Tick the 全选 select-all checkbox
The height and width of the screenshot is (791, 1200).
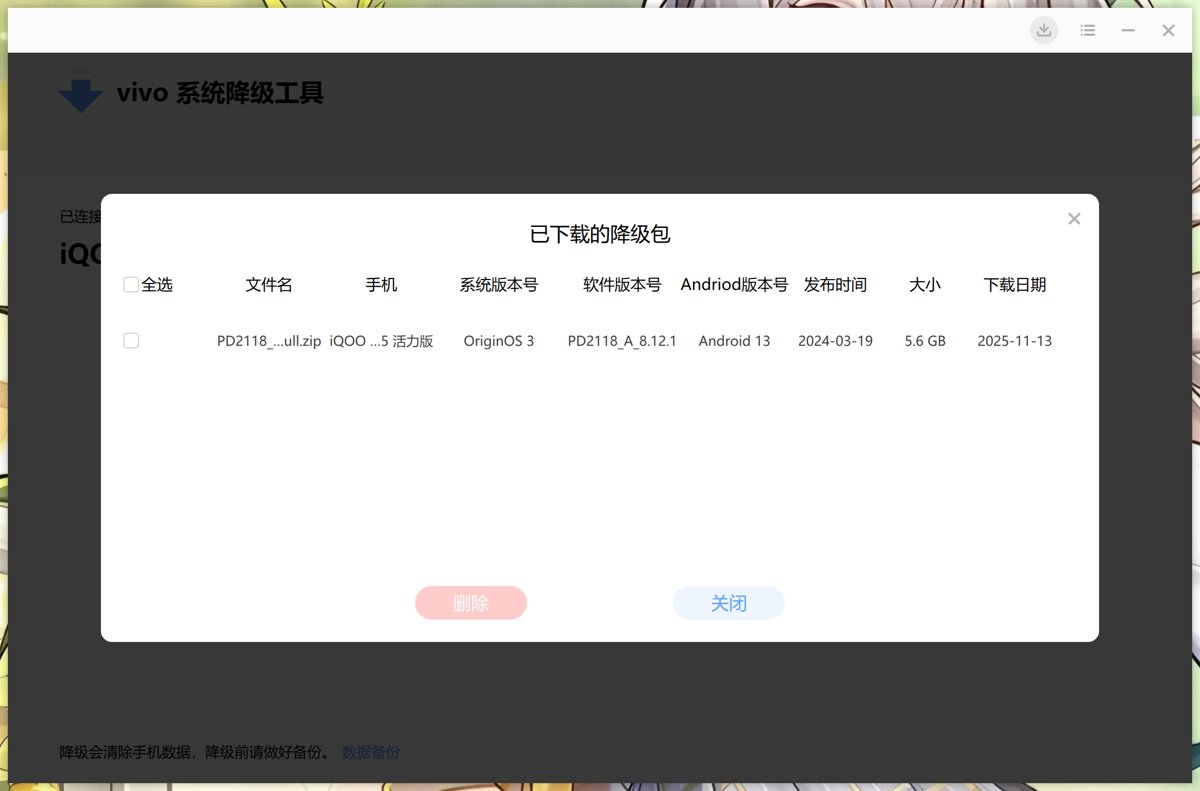pos(131,285)
